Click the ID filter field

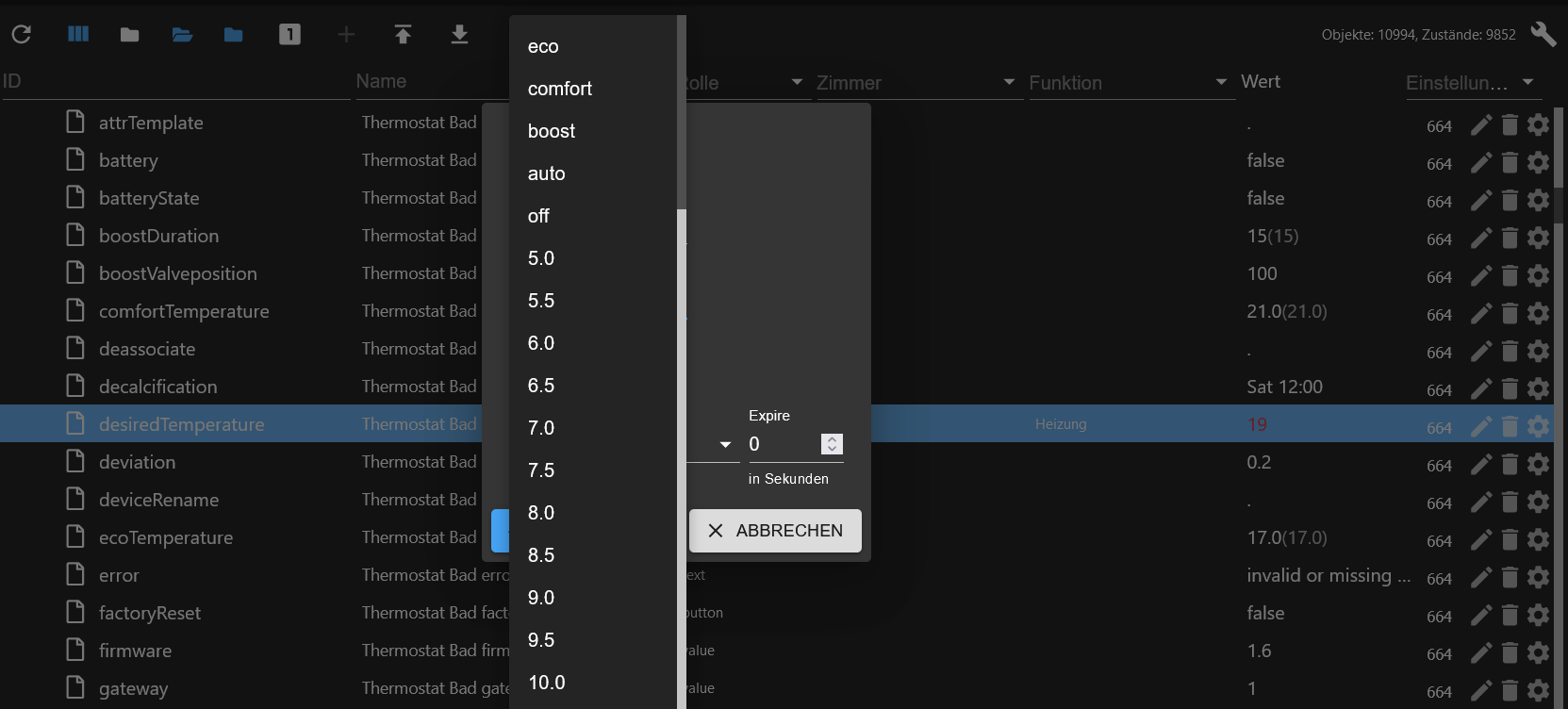pyautogui.click(x=174, y=82)
